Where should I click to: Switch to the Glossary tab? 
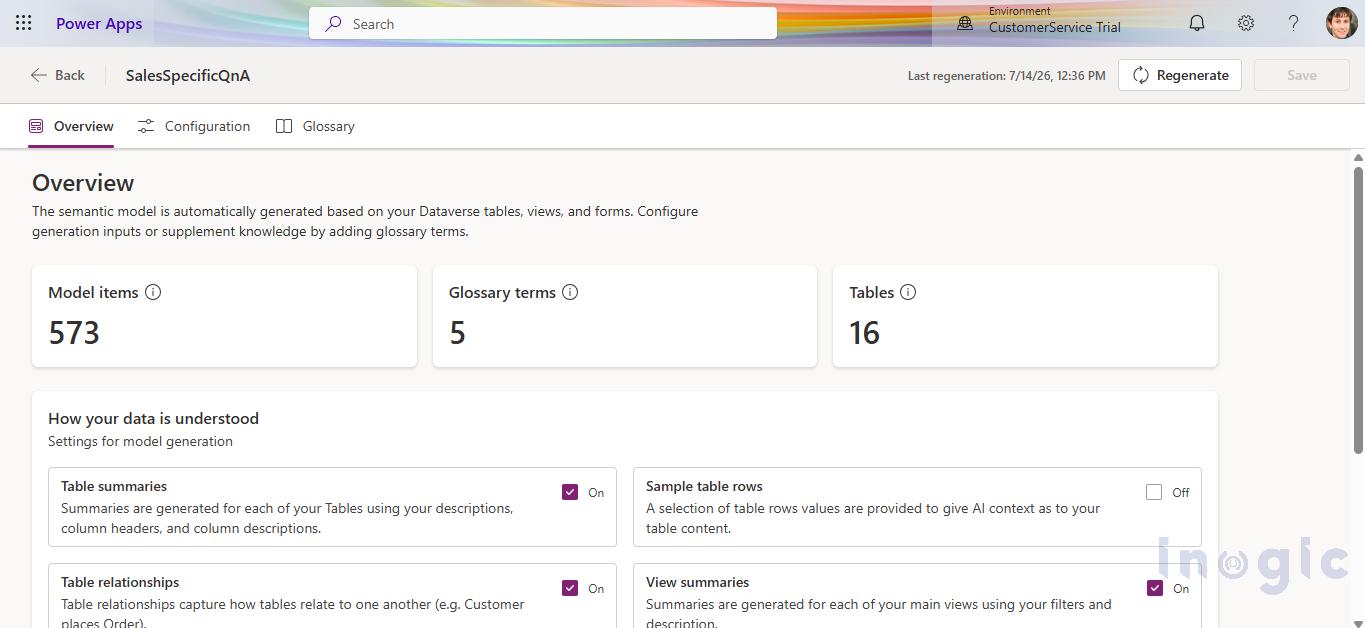[315, 126]
